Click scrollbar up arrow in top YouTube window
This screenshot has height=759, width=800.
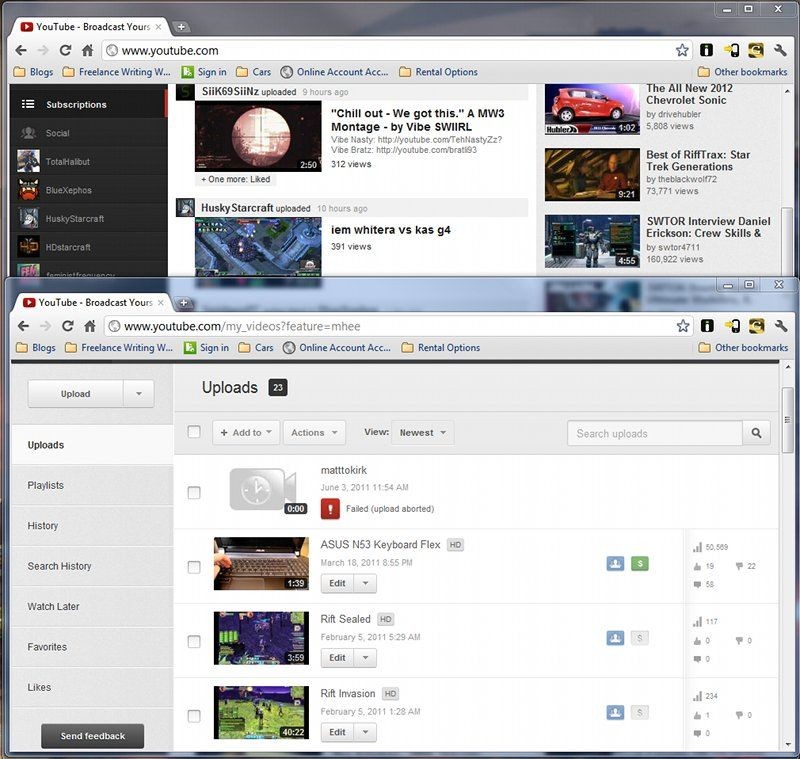[x=787, y=91]
